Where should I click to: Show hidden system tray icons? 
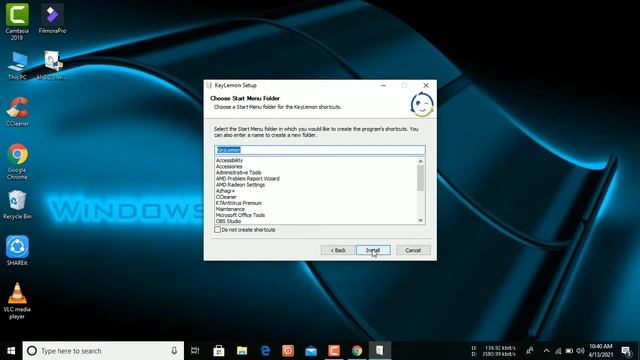[547, 351]
